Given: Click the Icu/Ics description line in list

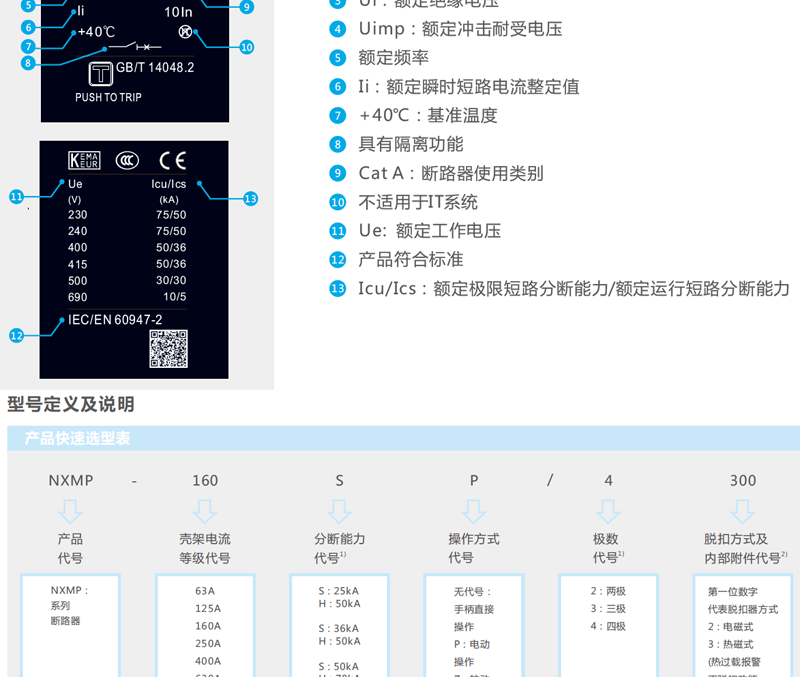Looking at the screenshot, I should click(574, 289).
